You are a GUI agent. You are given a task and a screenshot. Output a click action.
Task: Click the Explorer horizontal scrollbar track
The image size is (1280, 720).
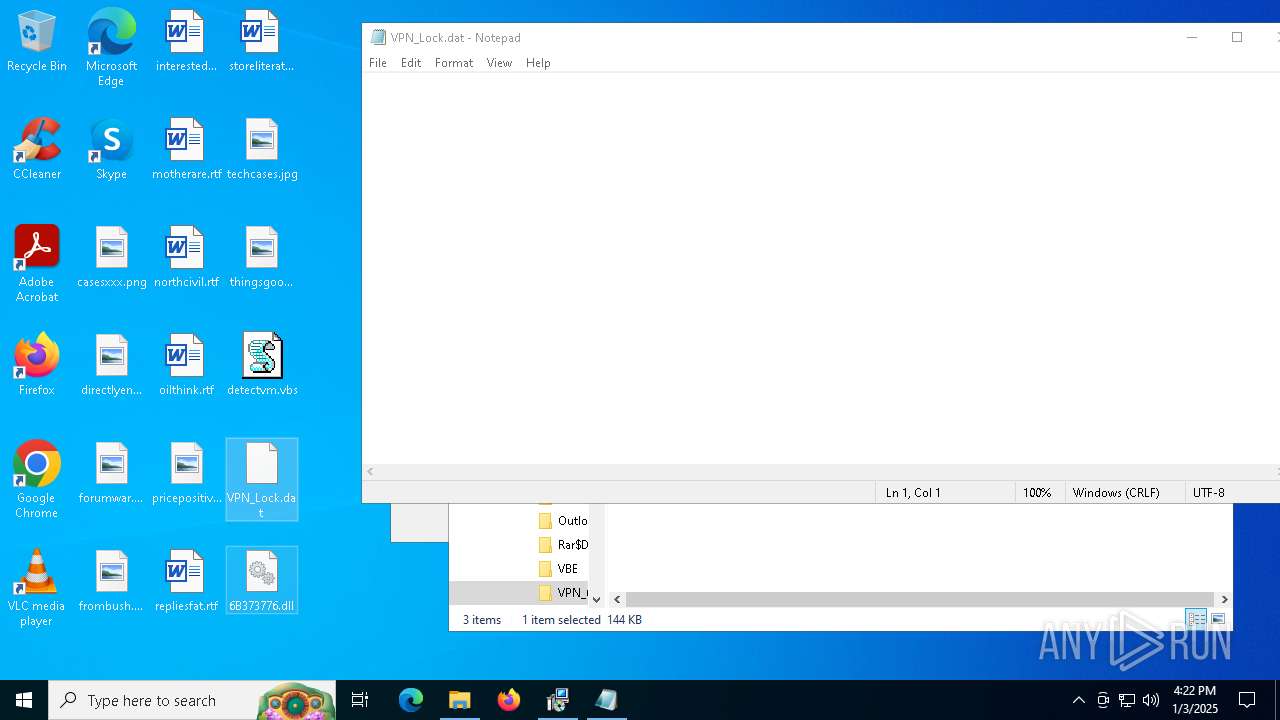920,599
